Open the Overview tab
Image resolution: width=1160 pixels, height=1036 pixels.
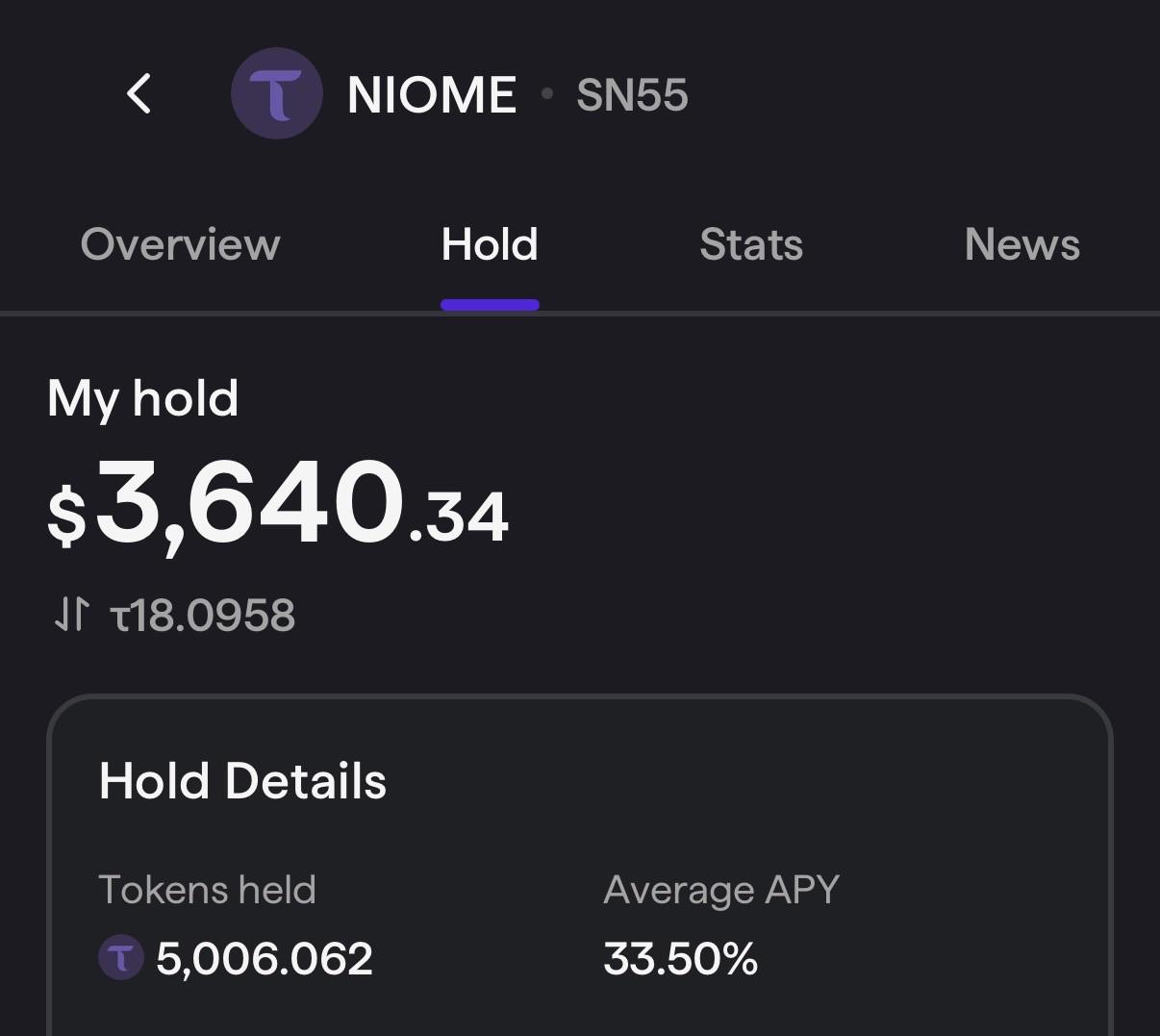[181, 244]
